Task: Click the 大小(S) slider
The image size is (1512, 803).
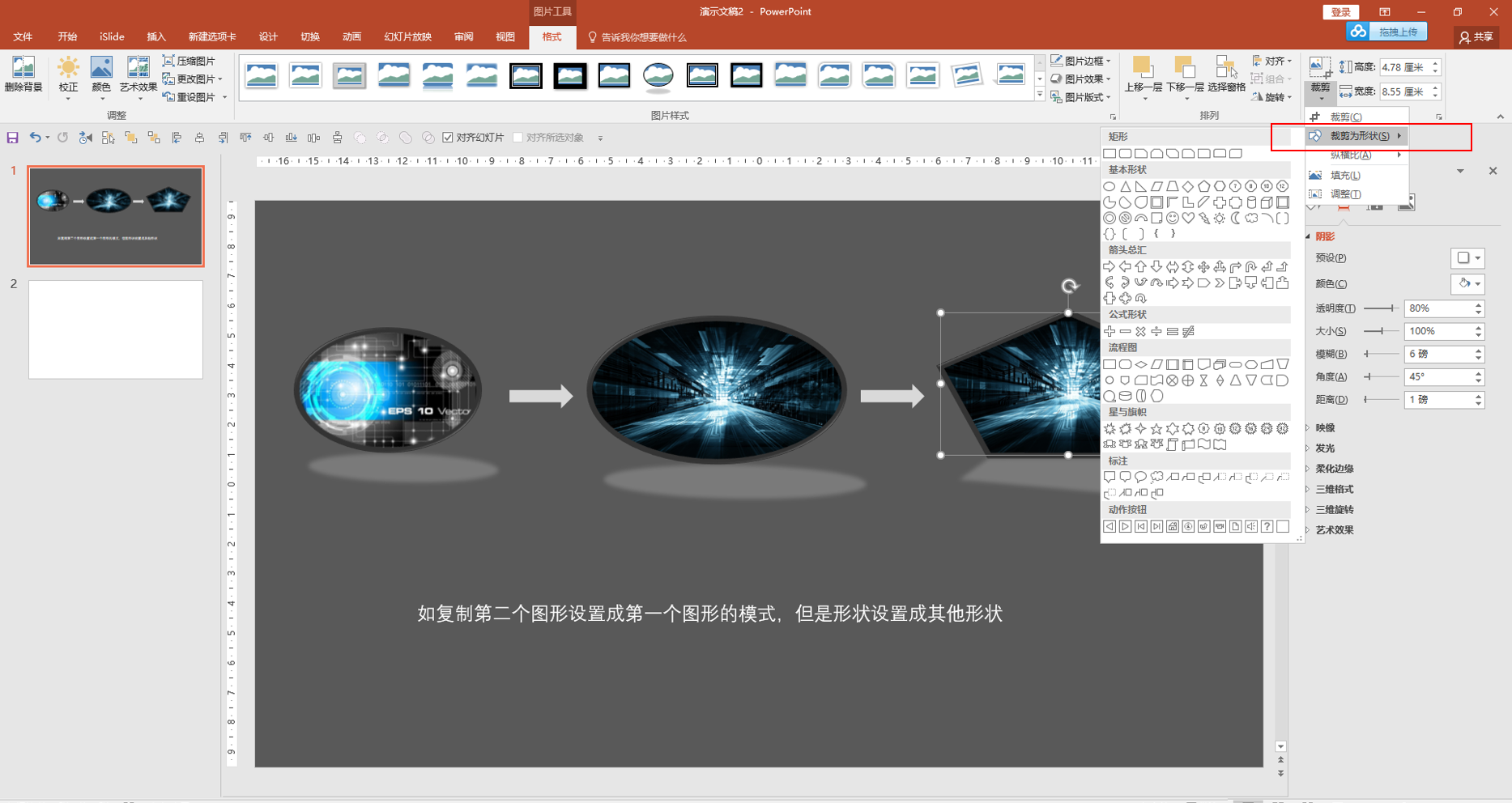Action: (1382, 331)
